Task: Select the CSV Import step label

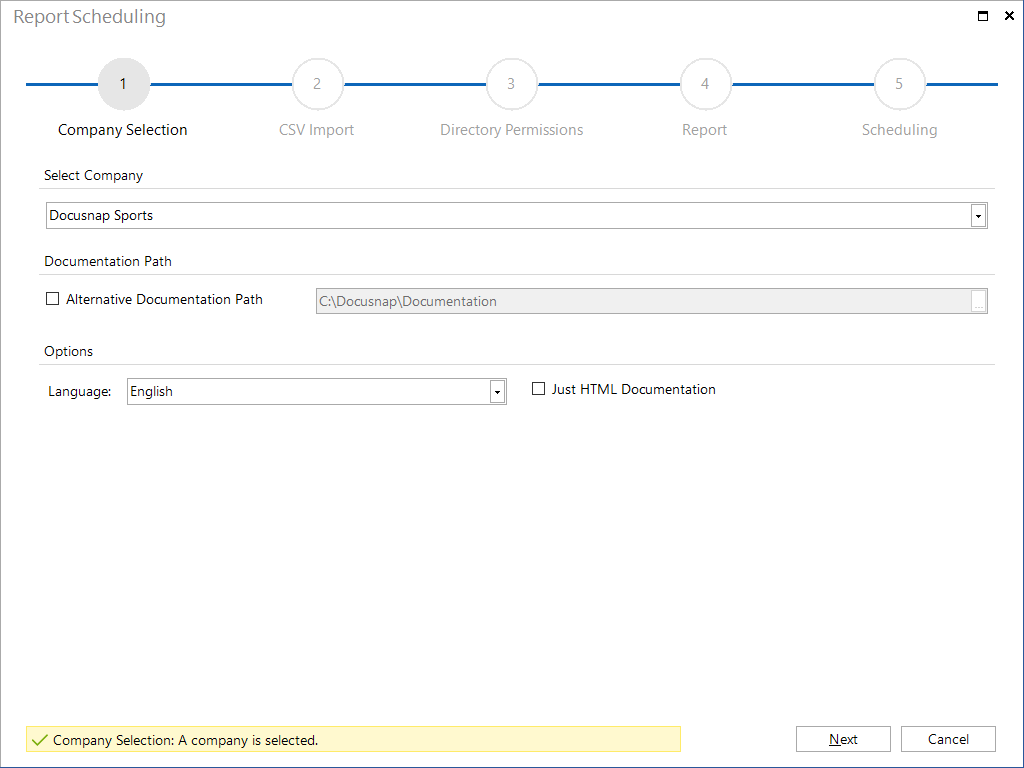Action: coord(317,130)
